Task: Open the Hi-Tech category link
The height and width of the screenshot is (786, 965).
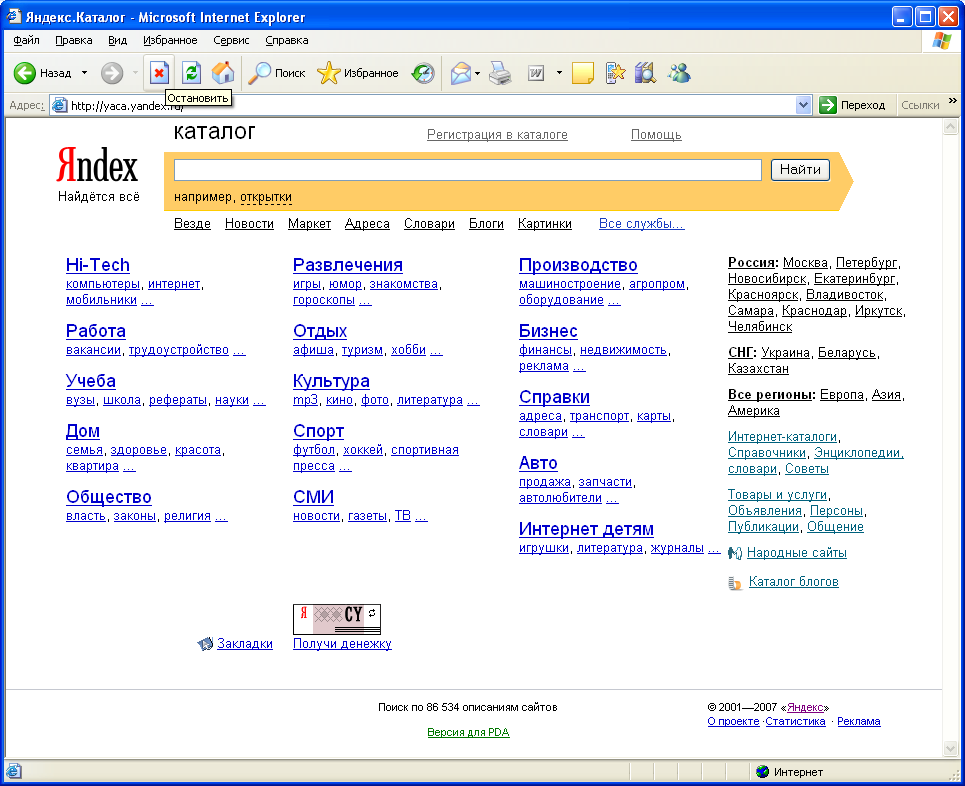Action: click(x=98, y=265)
